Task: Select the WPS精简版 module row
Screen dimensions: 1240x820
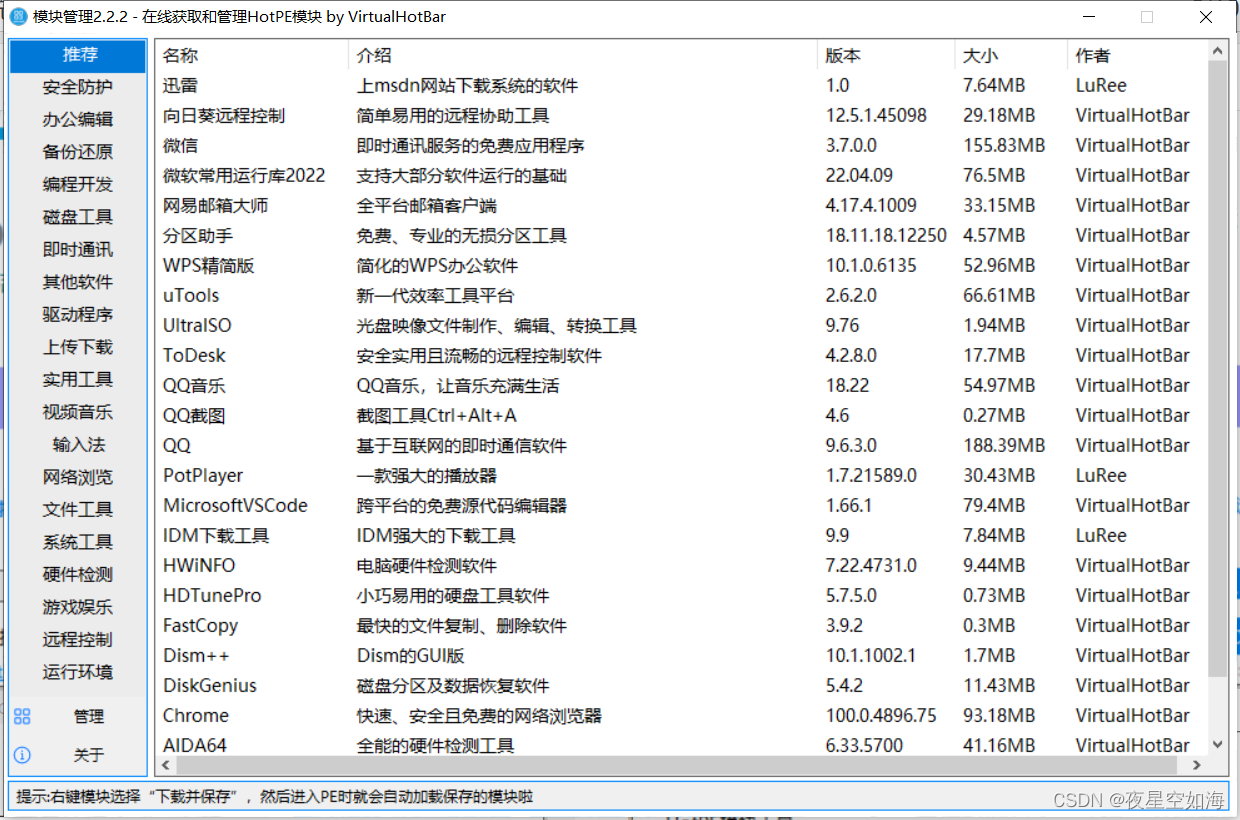Action: coord(681,265)
